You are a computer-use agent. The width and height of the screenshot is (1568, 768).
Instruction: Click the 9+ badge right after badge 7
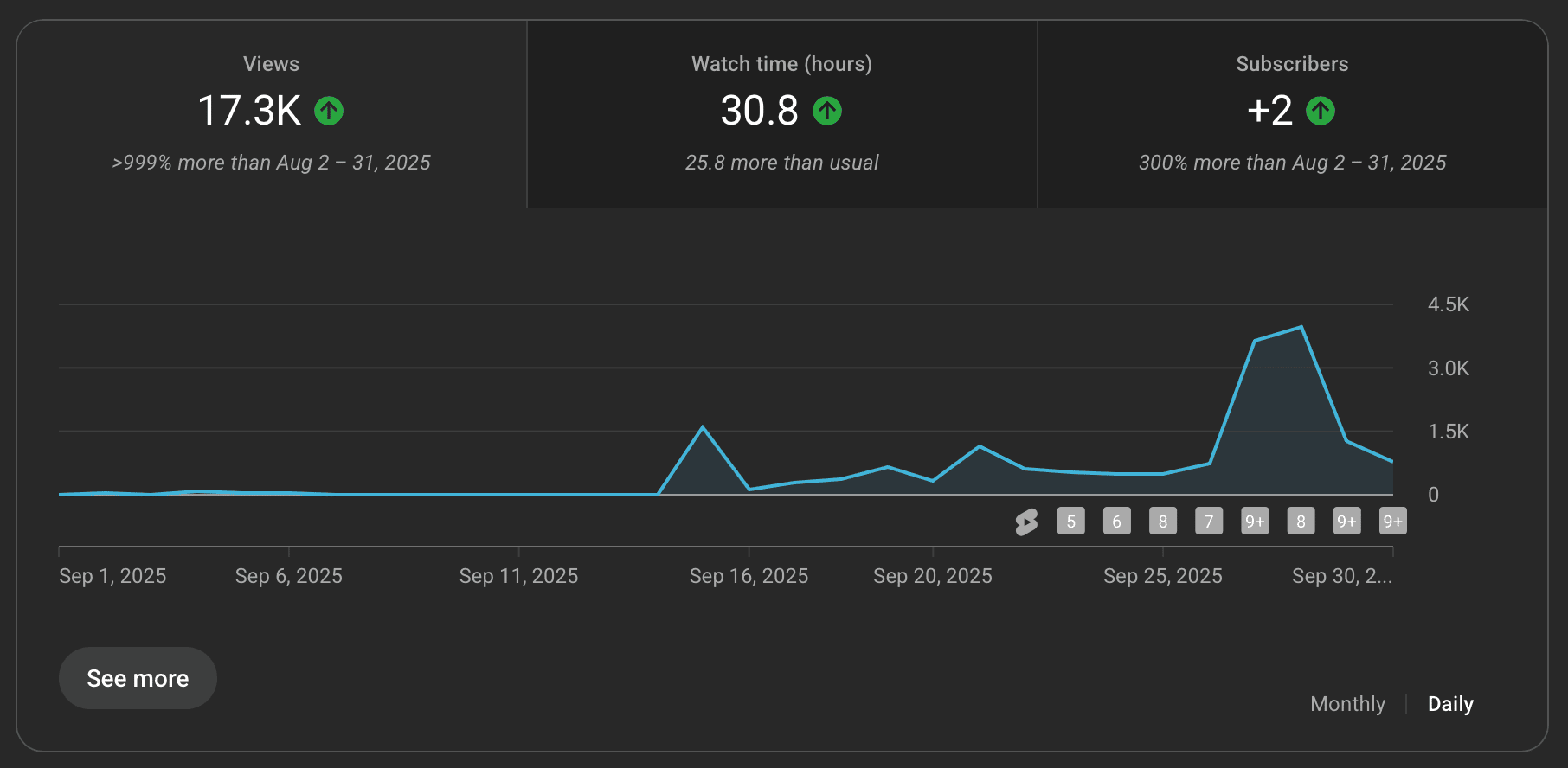1254,522
